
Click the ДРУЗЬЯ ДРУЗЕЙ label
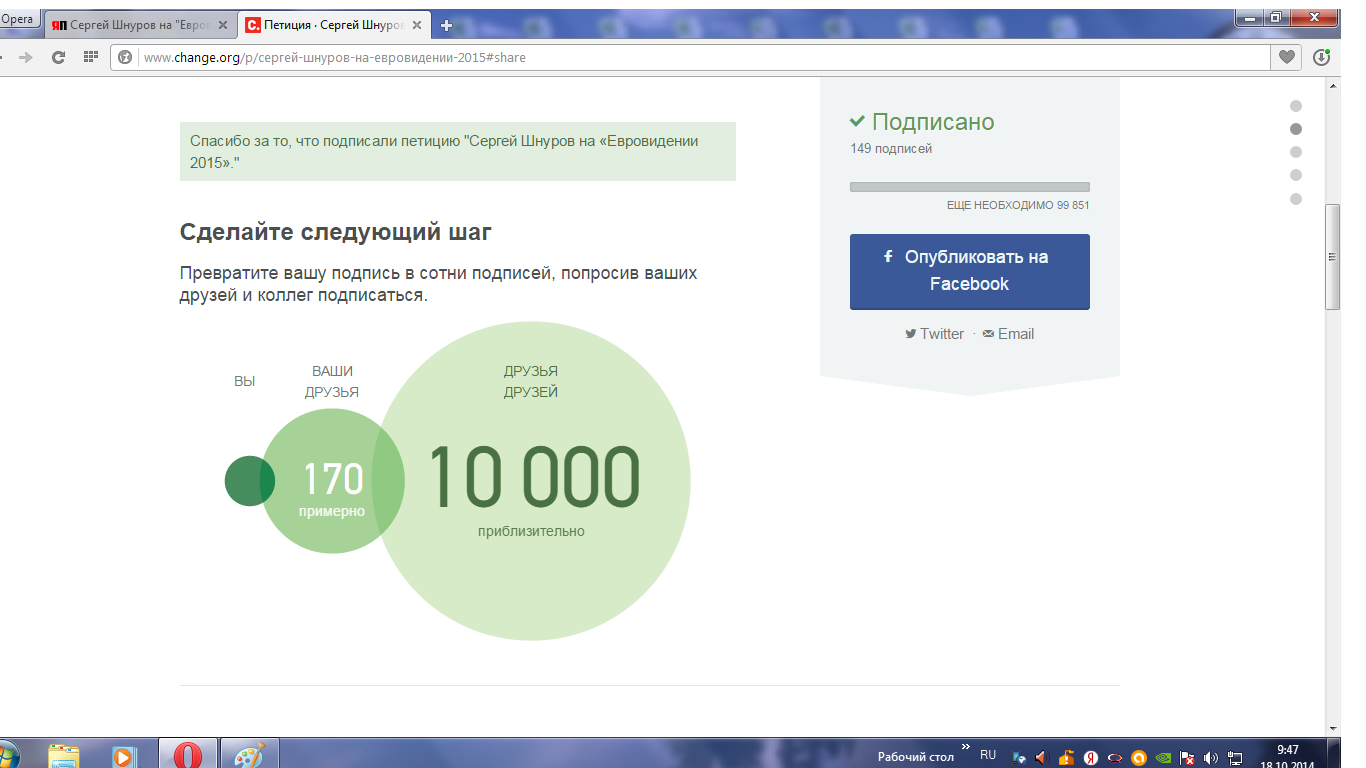click(531, 381)
